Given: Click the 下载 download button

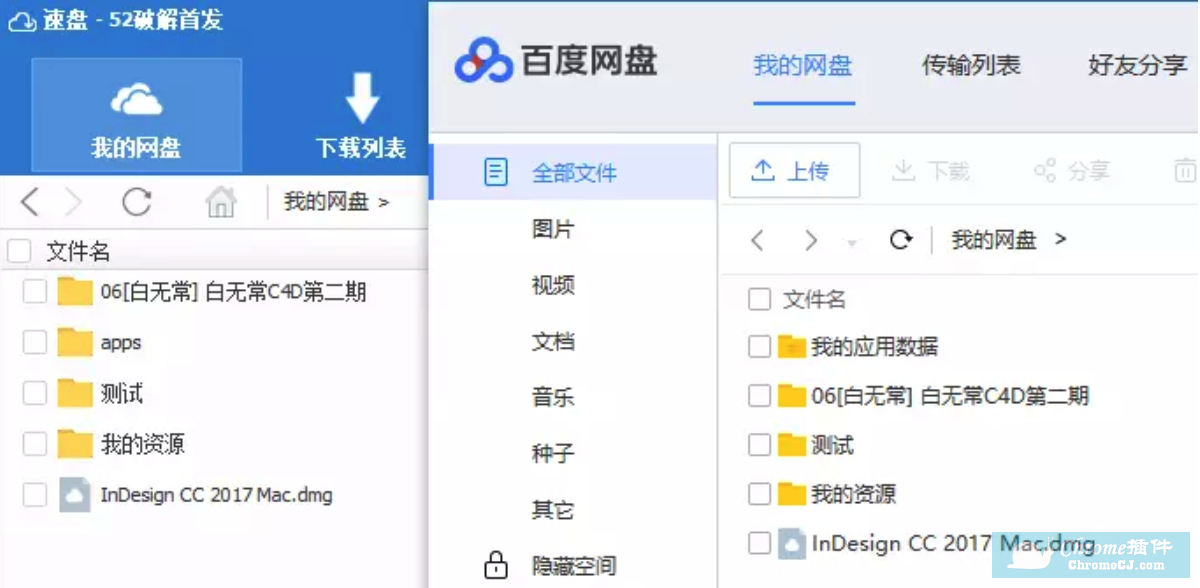Looking at the screenshot, I should tap(931, 171).
